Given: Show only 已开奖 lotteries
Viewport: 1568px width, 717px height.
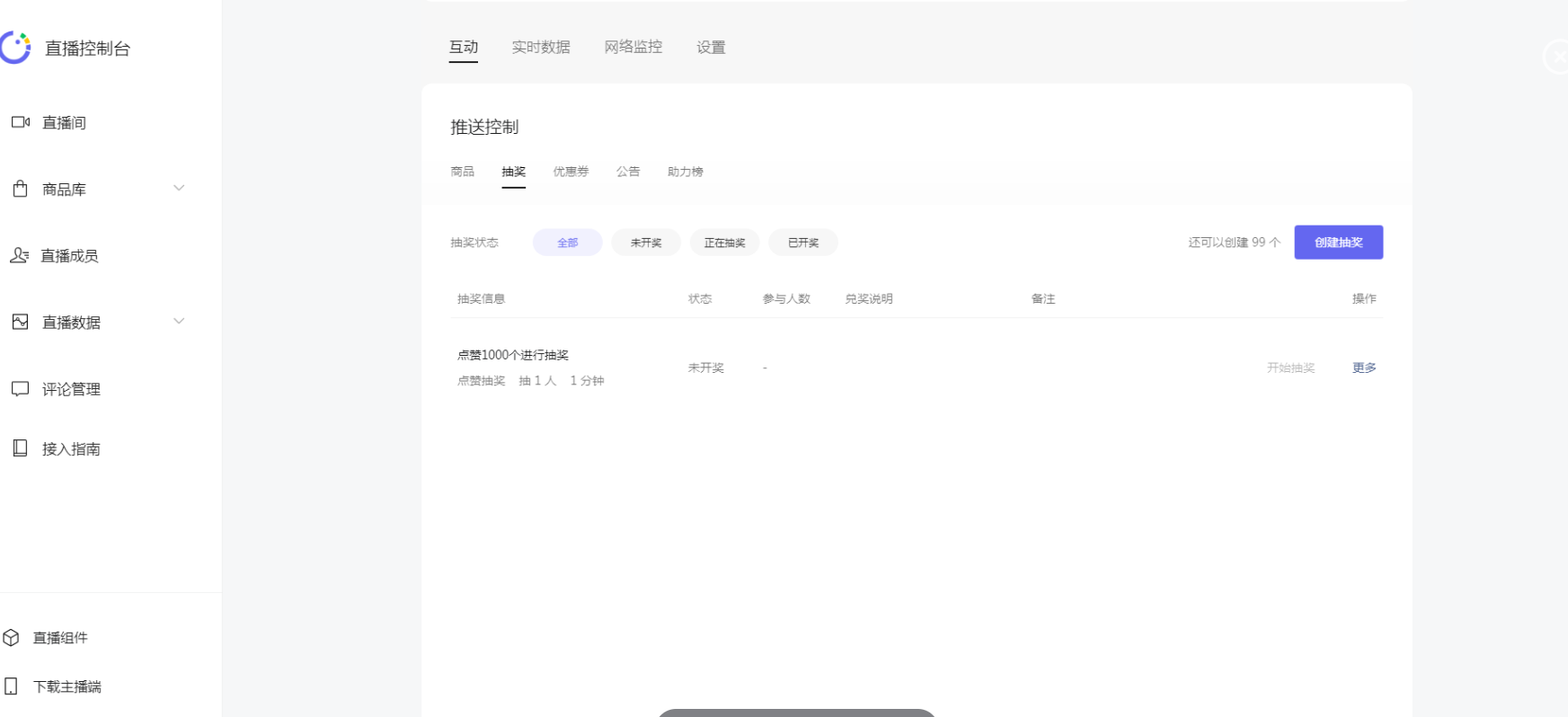Looking at the screenshot, I should (x=802, y=243).
